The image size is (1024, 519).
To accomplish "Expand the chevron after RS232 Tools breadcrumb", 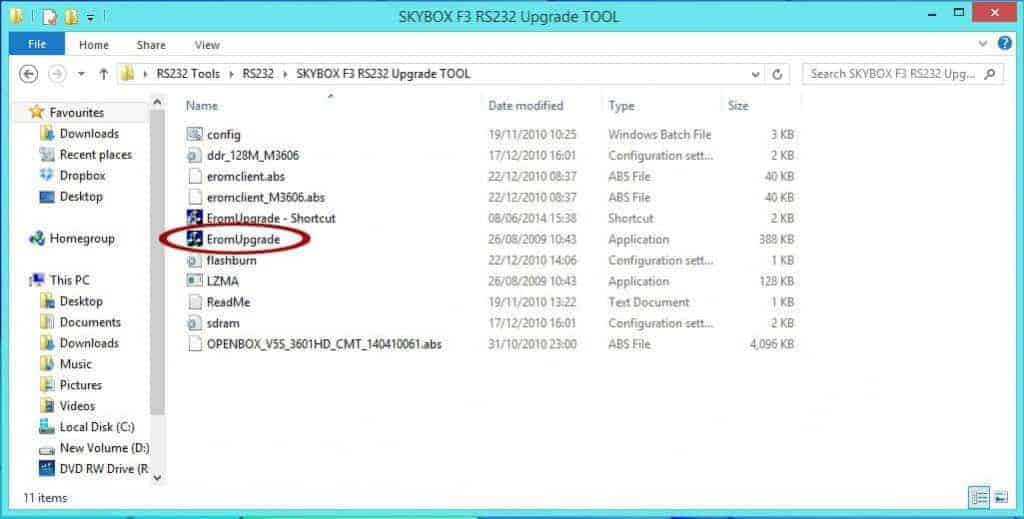I will click(231, 74).
